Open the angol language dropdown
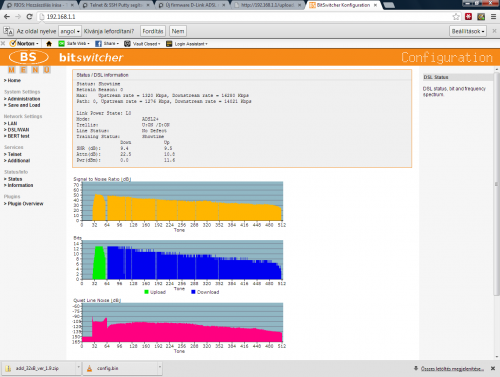Screen dimensions: 500x377 pos(70,31)
